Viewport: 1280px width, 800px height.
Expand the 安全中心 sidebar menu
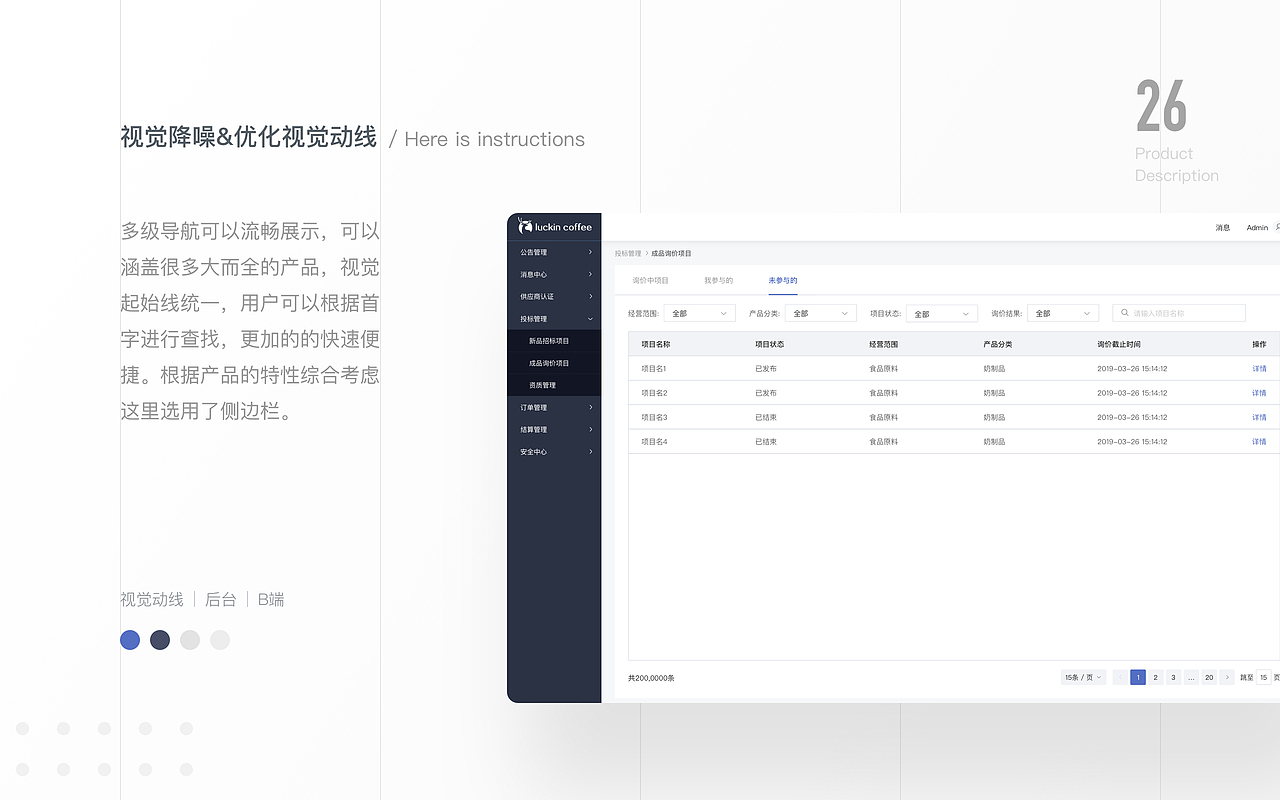[554, 451]
